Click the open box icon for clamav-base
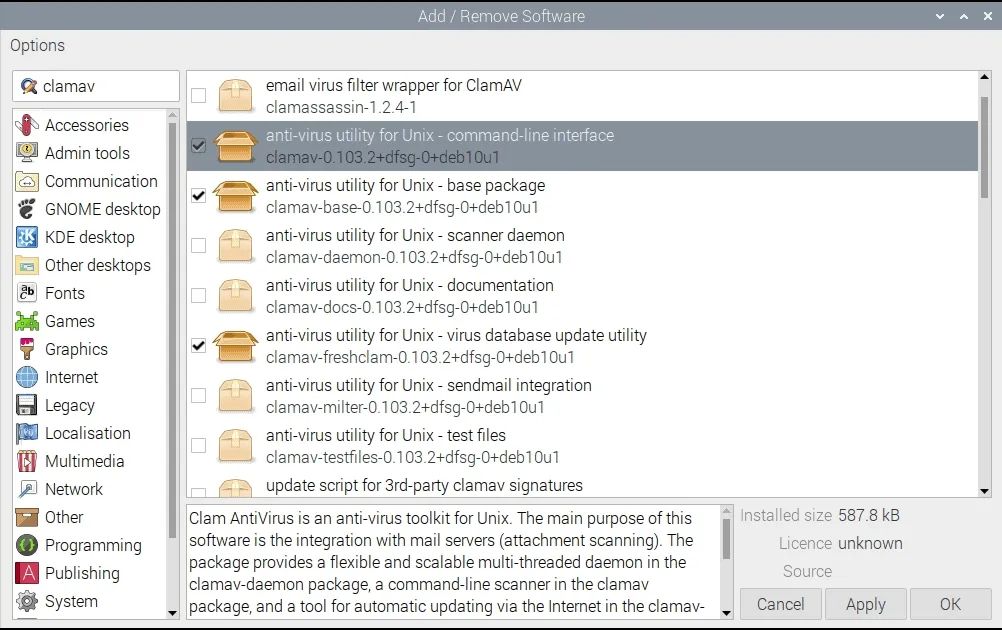This screenshot has width=1002, height=630. pyautogui.click(x=236, y=196)
